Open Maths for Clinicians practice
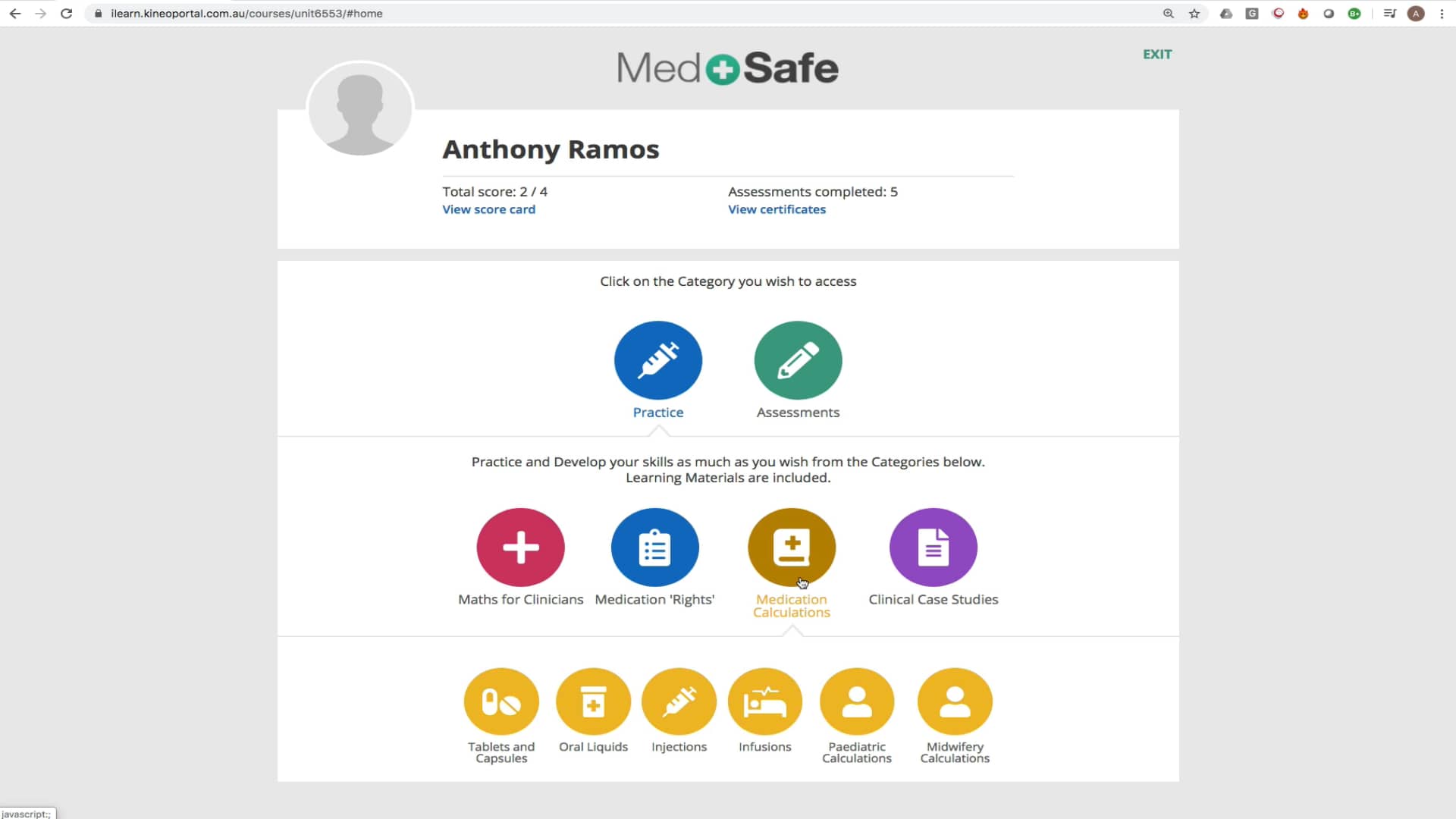The image size is (1456, 819). pyautogui.click(x=520, y=547)
